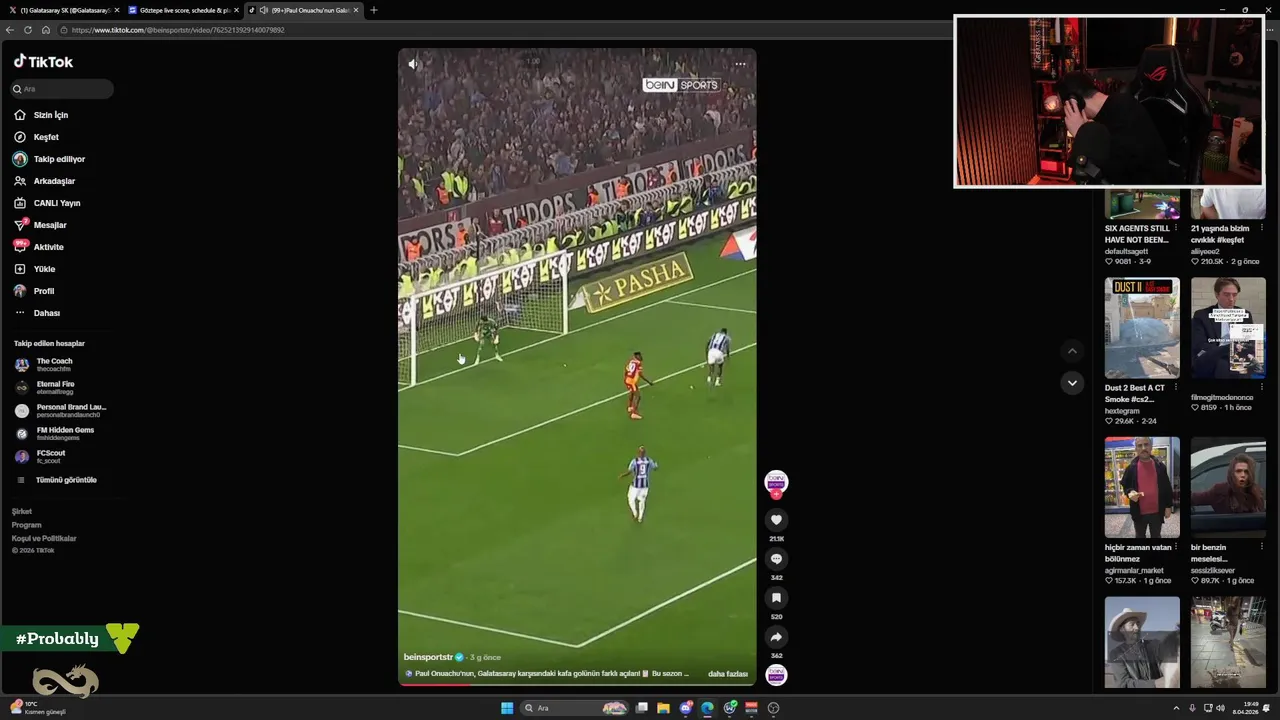
Task: Open File Explorer from taskbar
Action: pyautogui.click(x=663, y=708)
